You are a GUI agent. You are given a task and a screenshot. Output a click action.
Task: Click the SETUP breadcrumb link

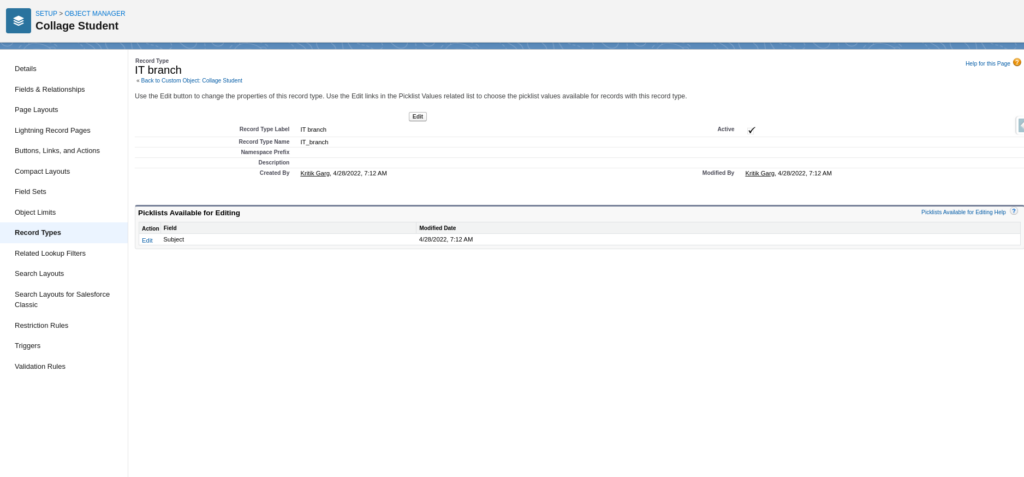click(x=46, y=13)
